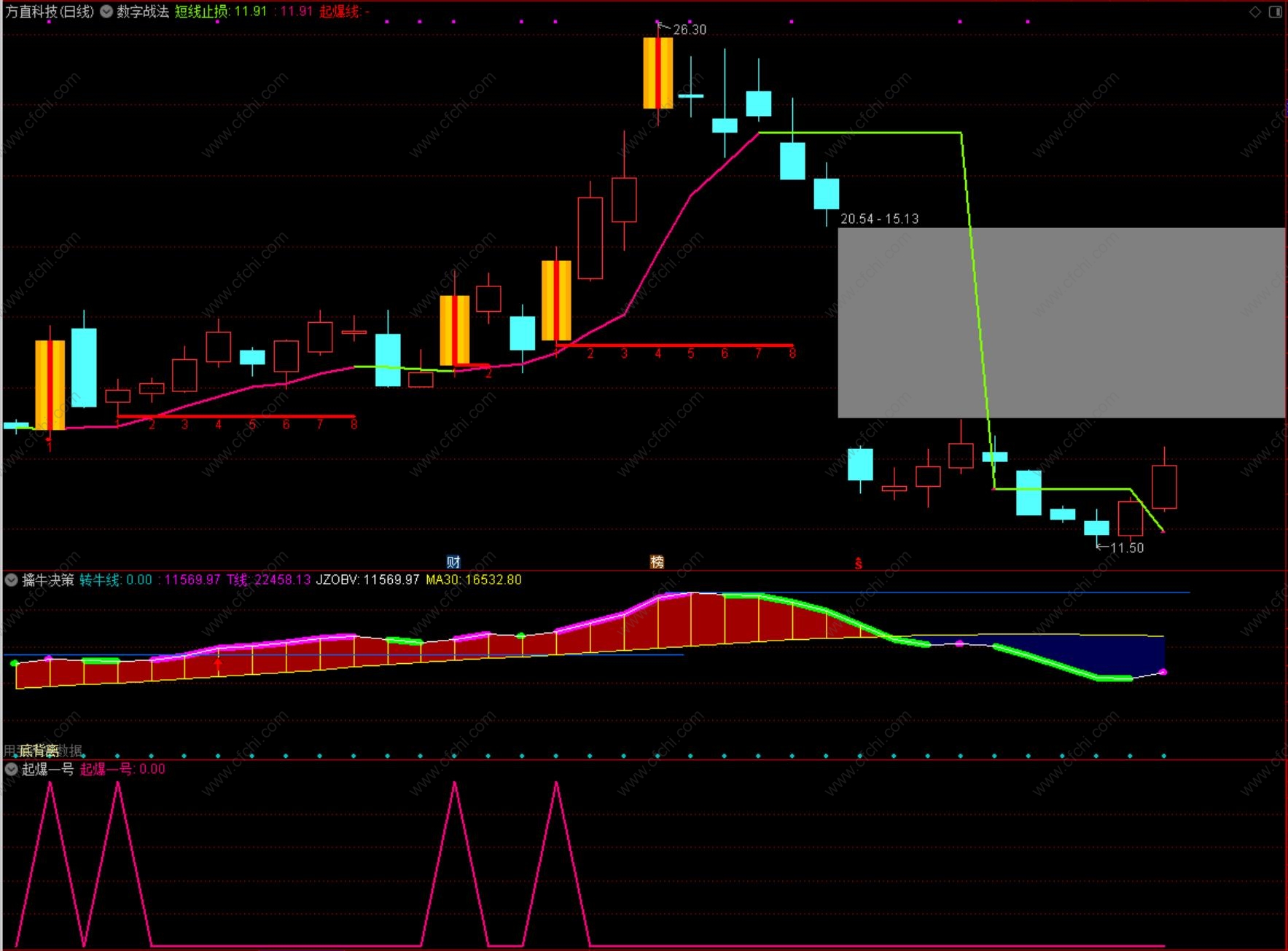Click the 转牛线: 0.00 value
Viewport: 1288px width, 951px height.
pos(116,580)
